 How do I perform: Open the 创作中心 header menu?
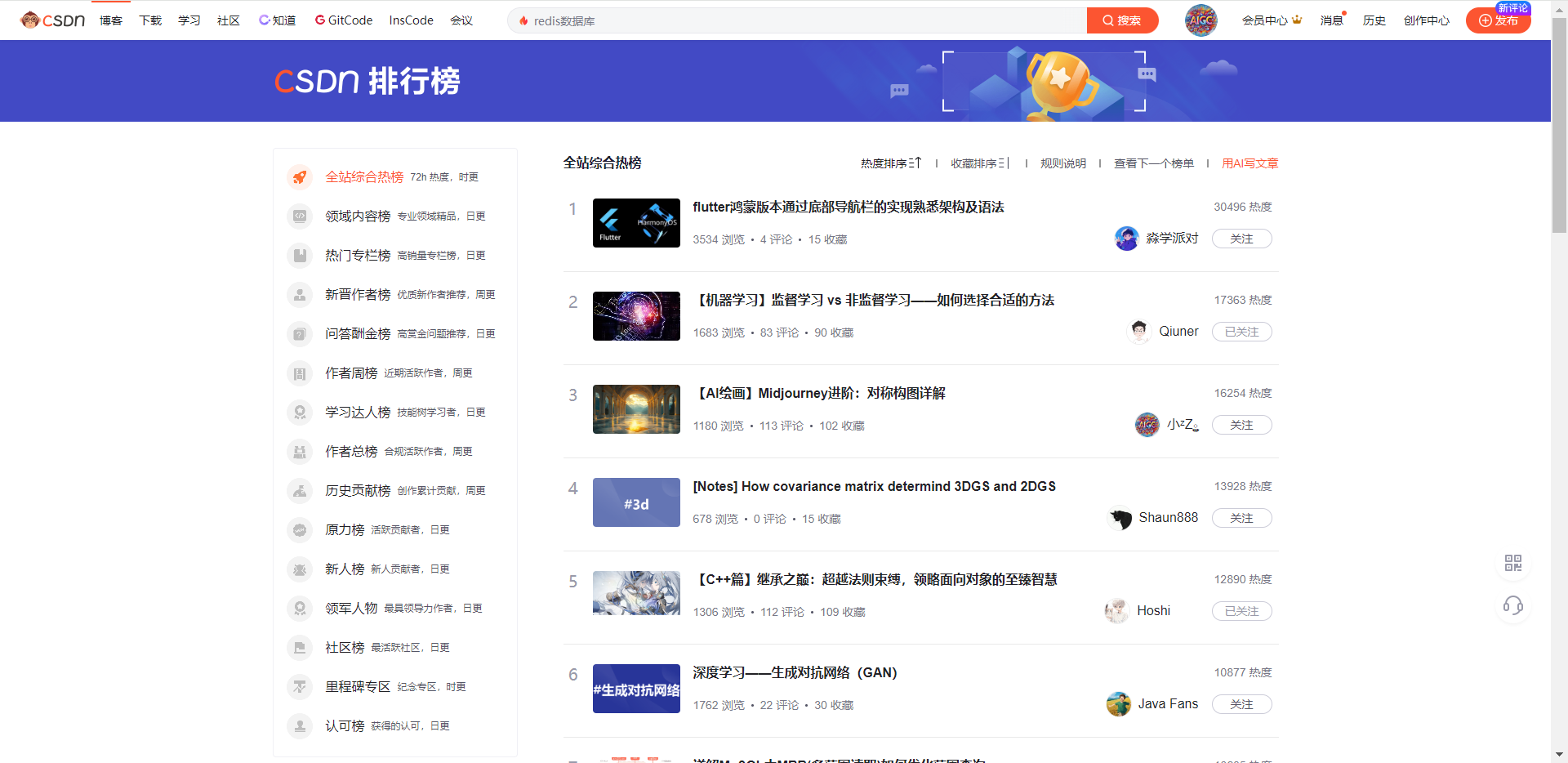click(x=1426, y=20)
